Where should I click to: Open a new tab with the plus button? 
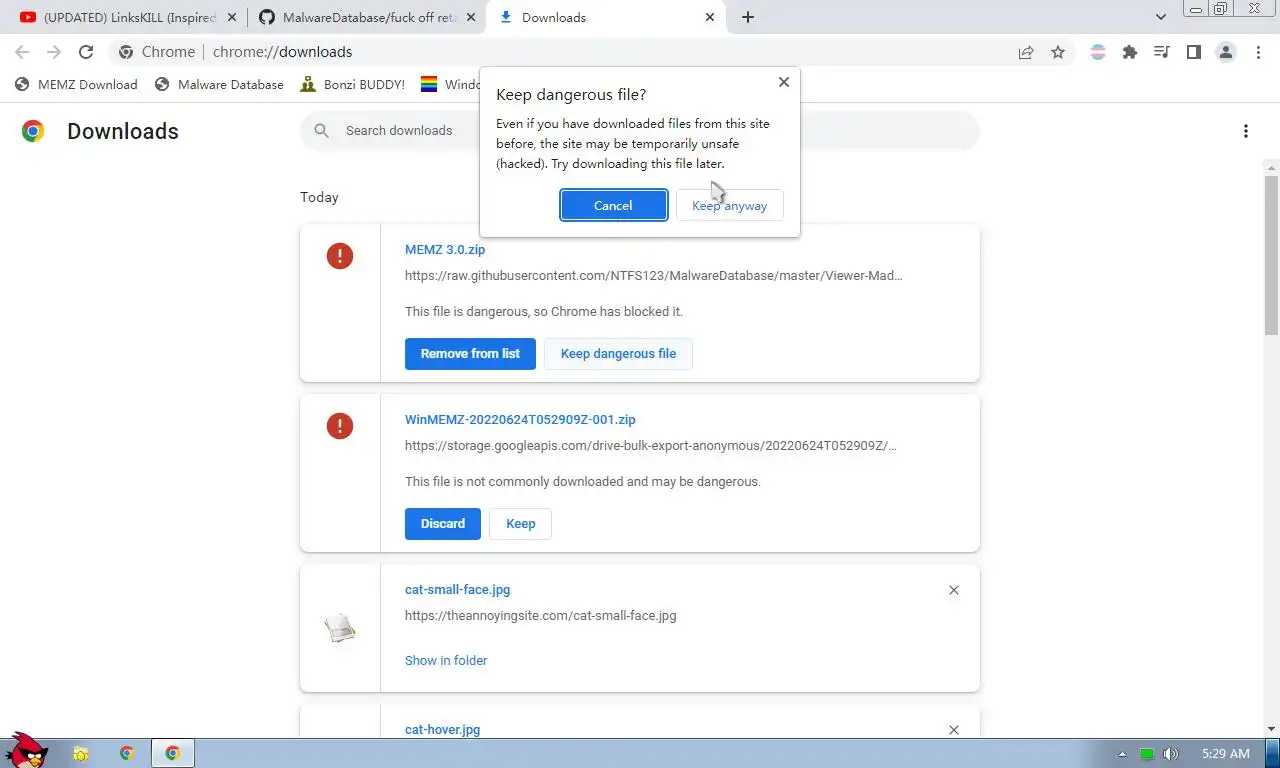tap(748, 17)
